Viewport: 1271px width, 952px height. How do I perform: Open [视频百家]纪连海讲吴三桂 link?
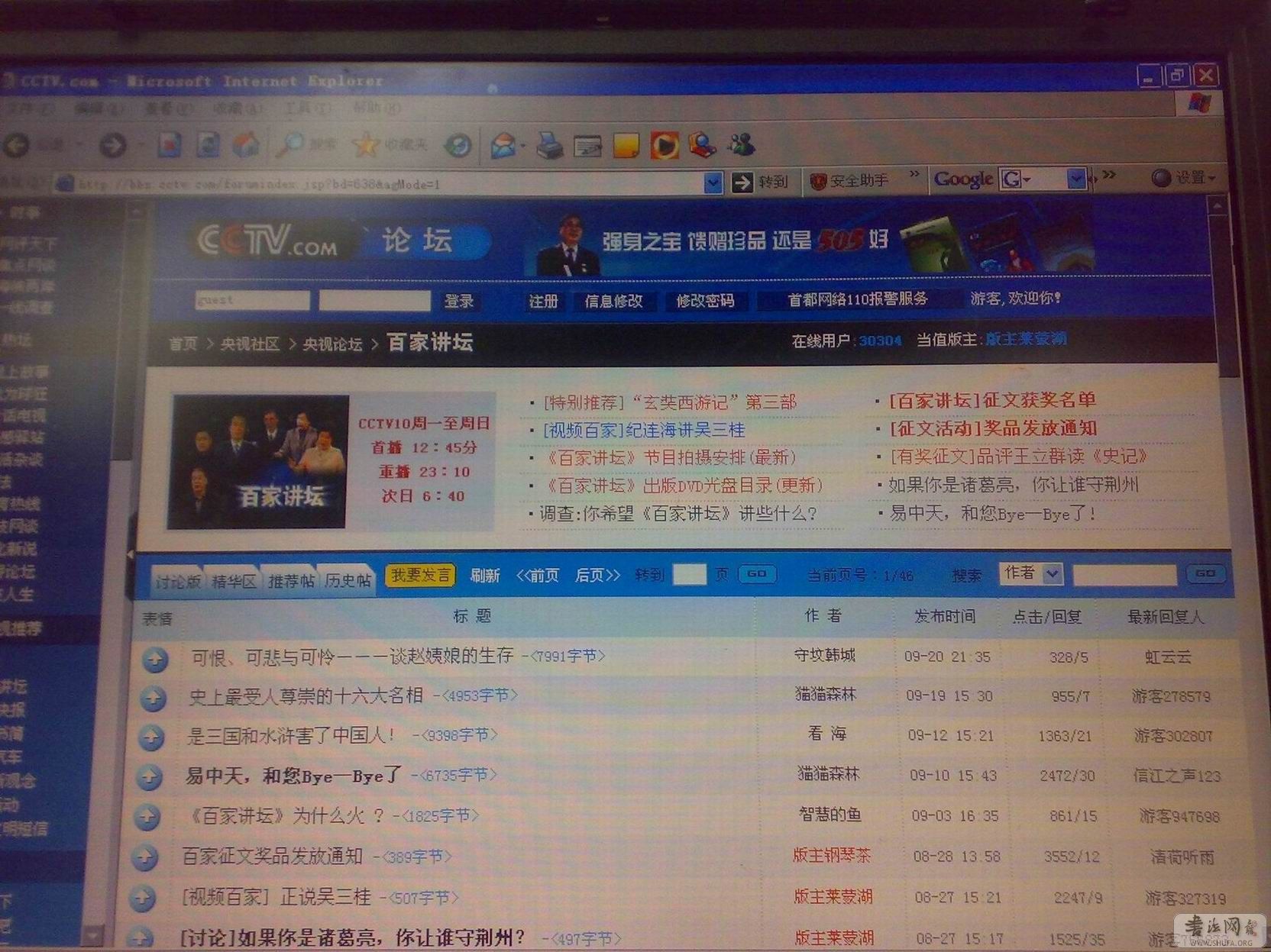click(x=643, y=430)
